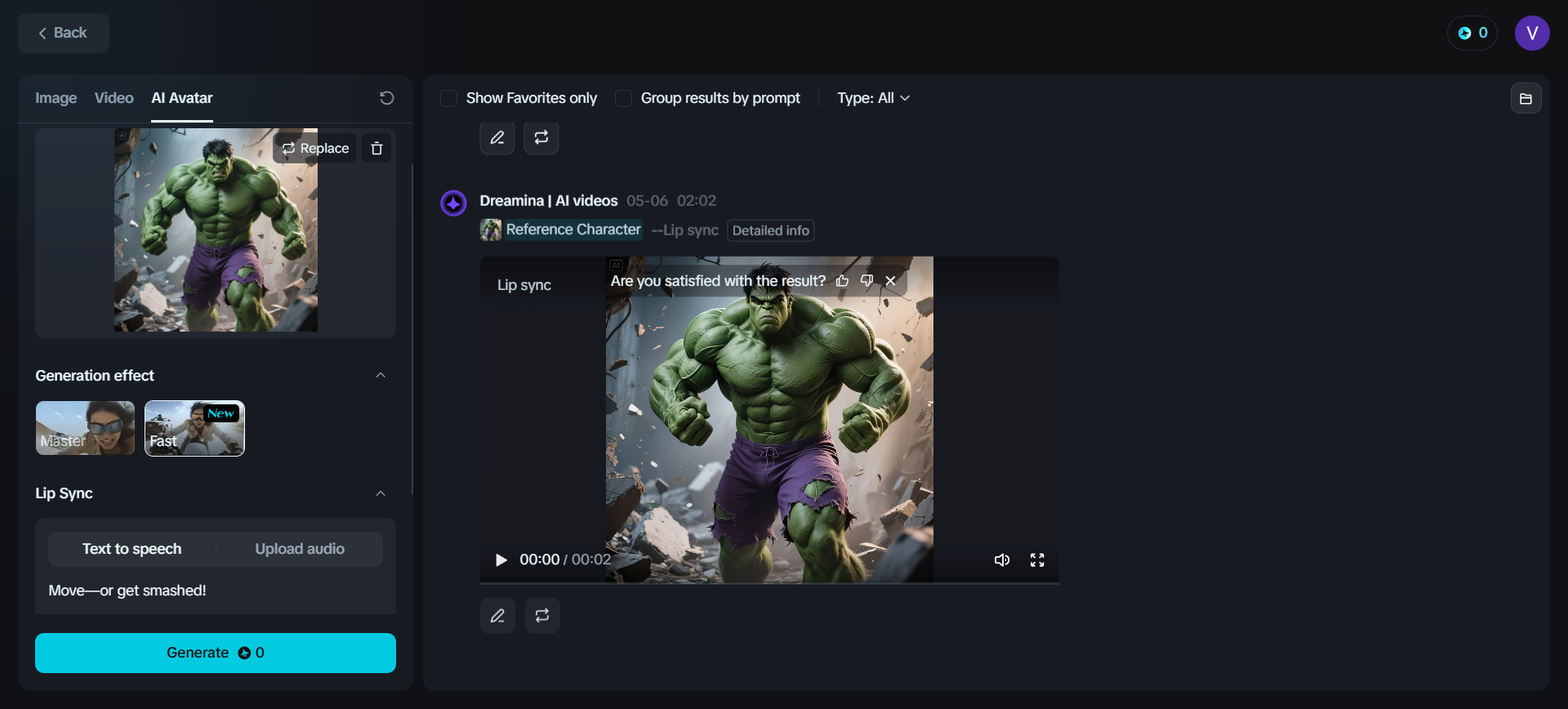Screen dimensions: 1568x709
Task: Switch to Upload audio mode
Action: pos(300,549)
